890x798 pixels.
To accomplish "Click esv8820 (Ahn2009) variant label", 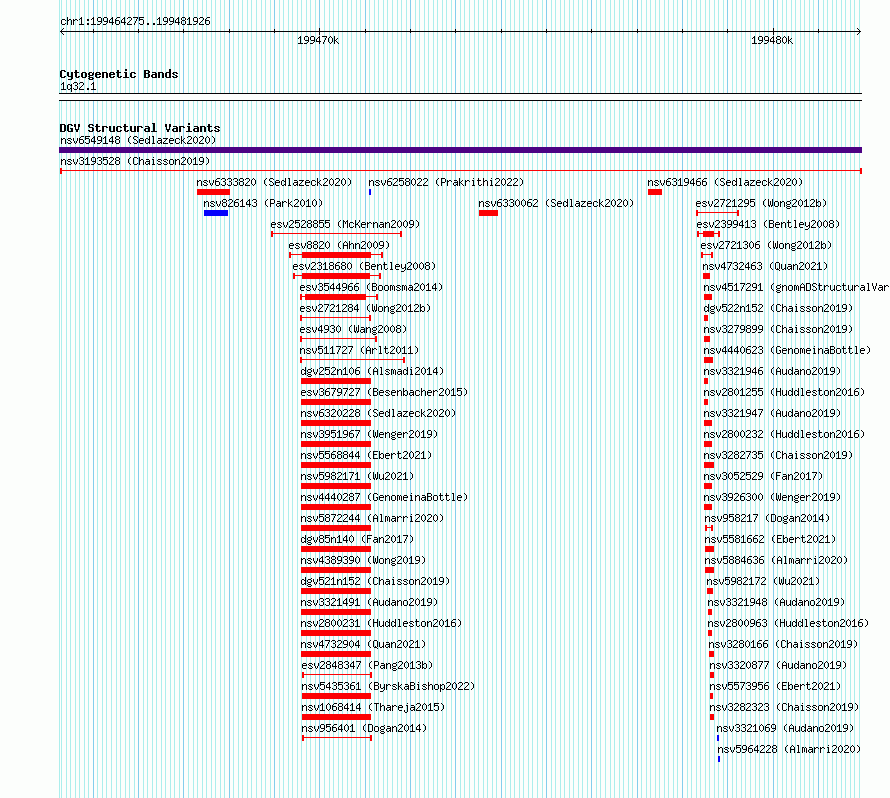I will (339, 245).
